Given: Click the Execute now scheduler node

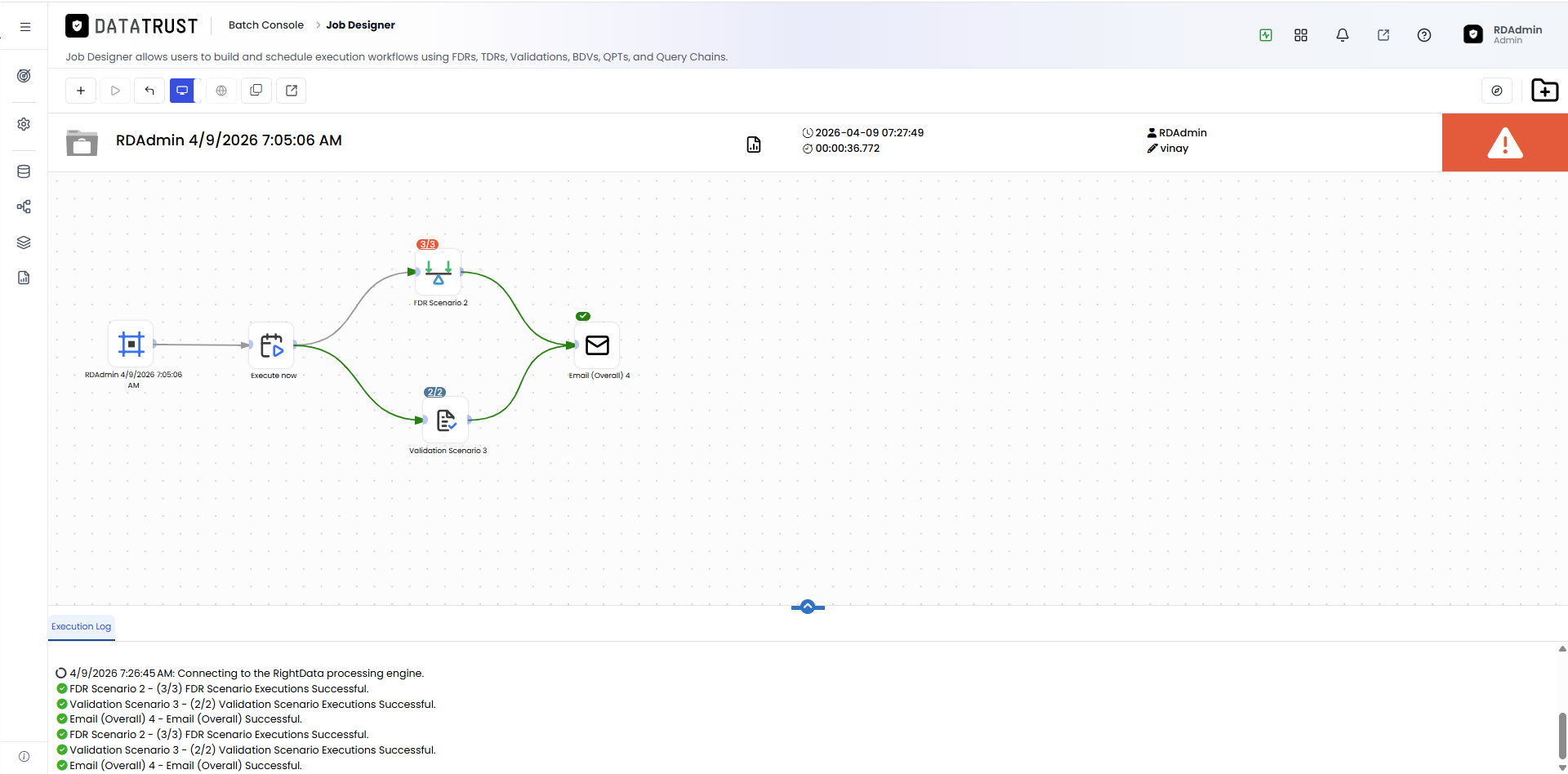Looking at the screenshot, I should [x=271, y=345].
